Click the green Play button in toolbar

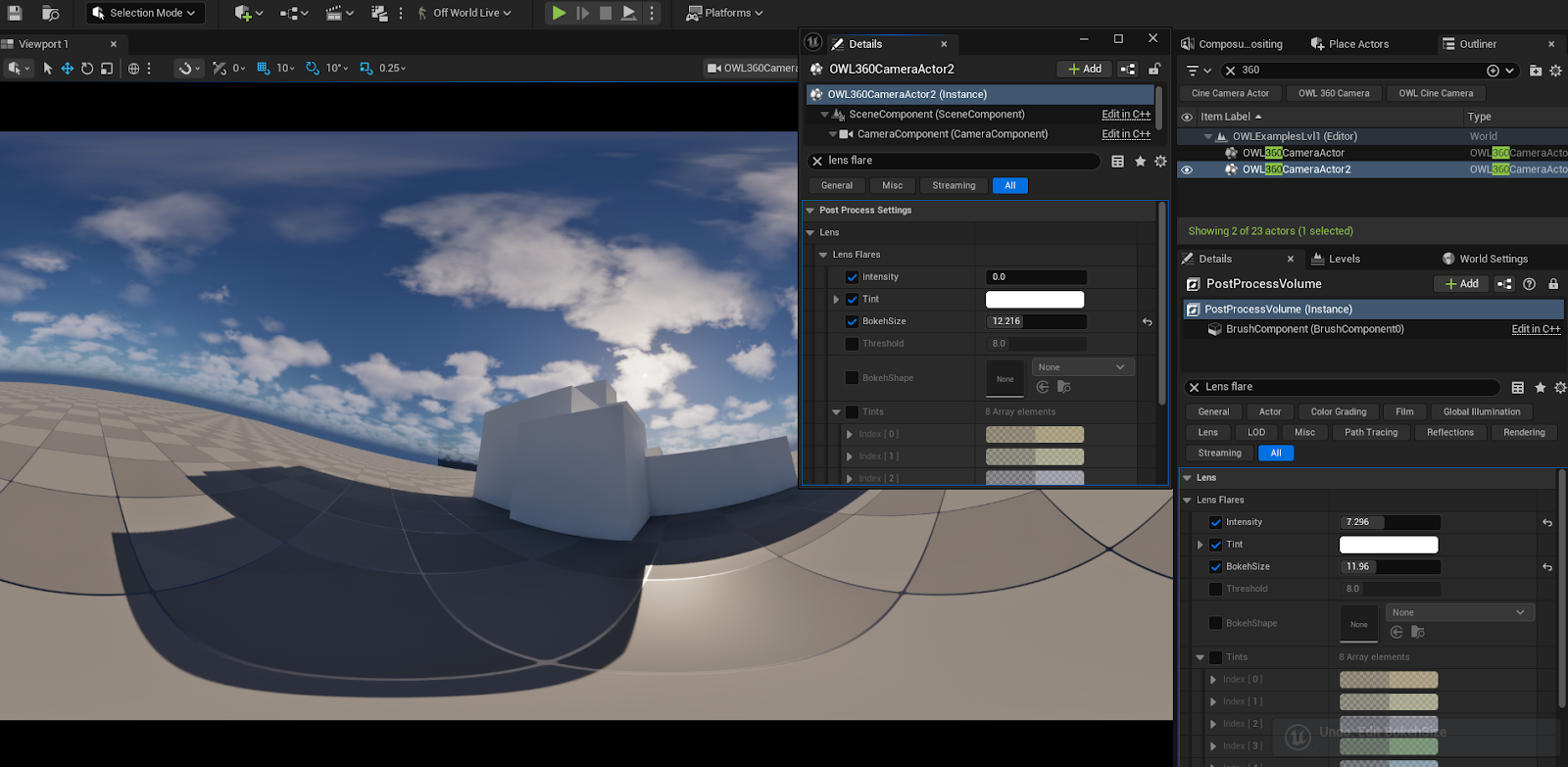click(x=559, y=13)
